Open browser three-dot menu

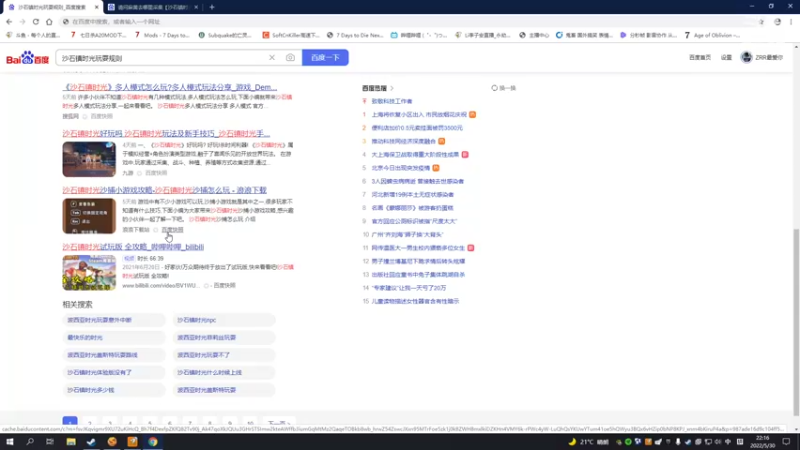791,21
